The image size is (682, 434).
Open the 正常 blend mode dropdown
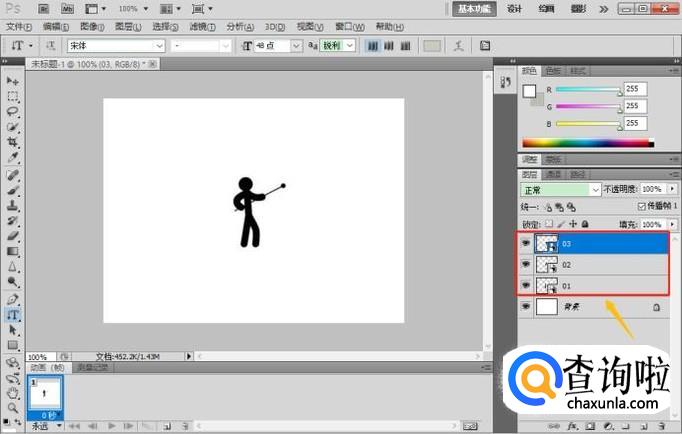[x=560, y=189]
